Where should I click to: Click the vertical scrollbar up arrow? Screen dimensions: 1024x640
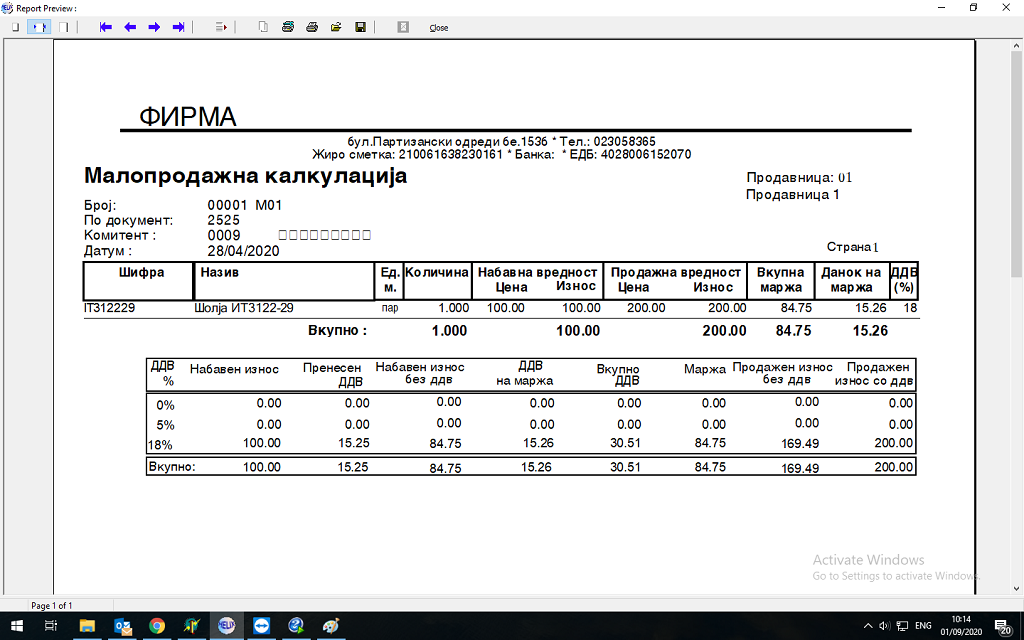point(1016,46)
